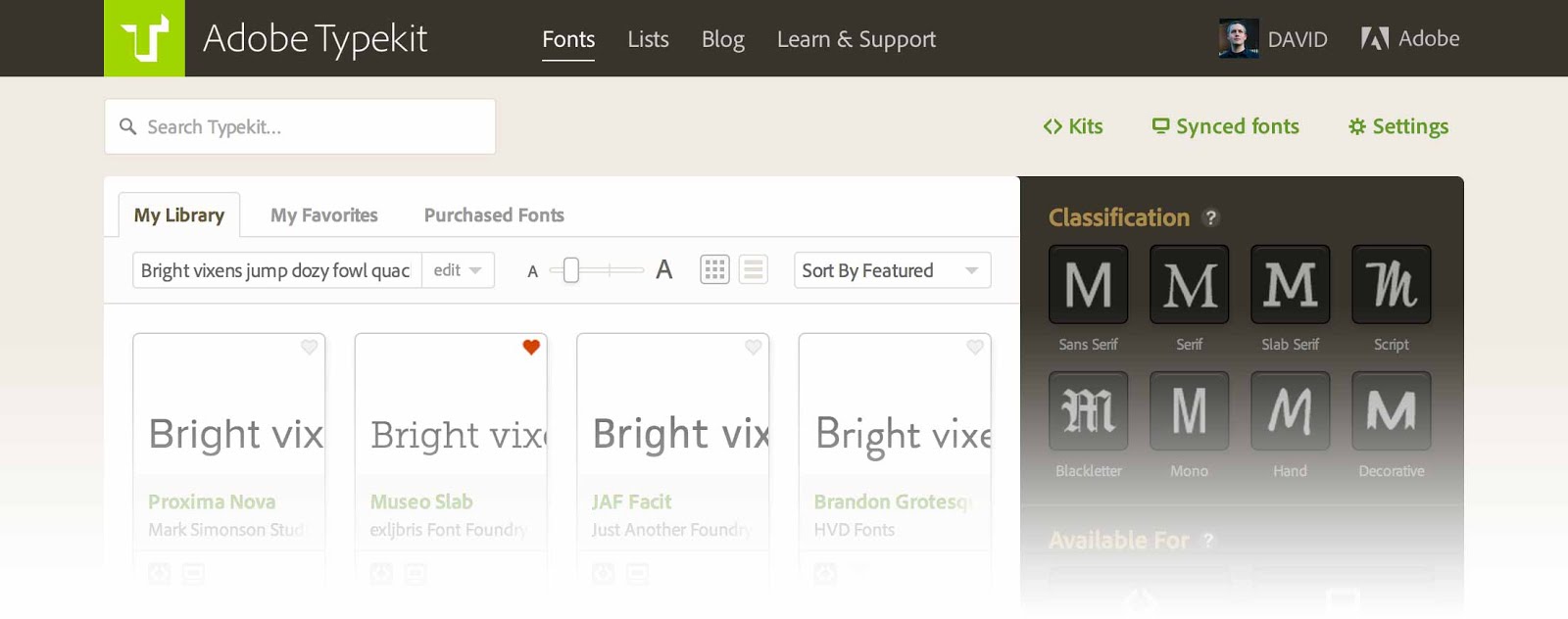Open the Blog menu
The height and width of the screenshot is (619, 1568).
(x=723, y=39)
